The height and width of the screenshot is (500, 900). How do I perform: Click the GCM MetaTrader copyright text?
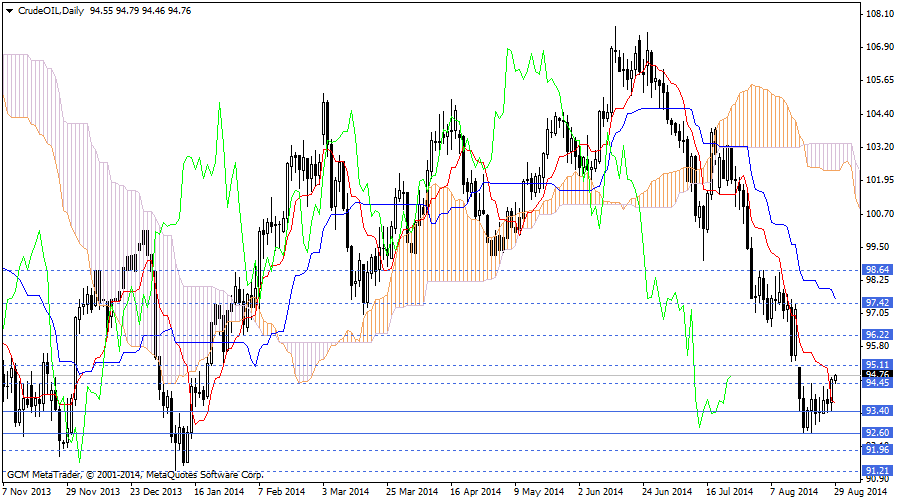135,473
